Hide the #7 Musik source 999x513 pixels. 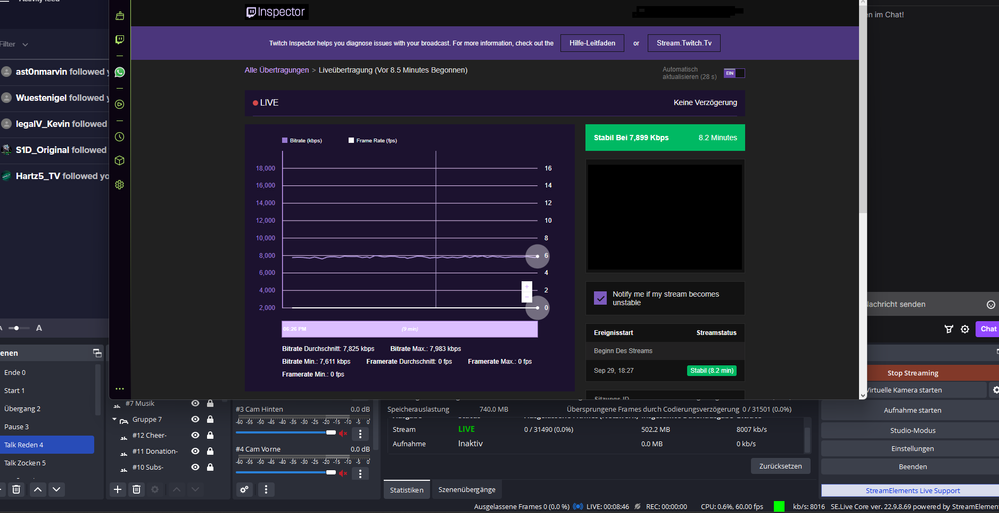tap(195, 403)
